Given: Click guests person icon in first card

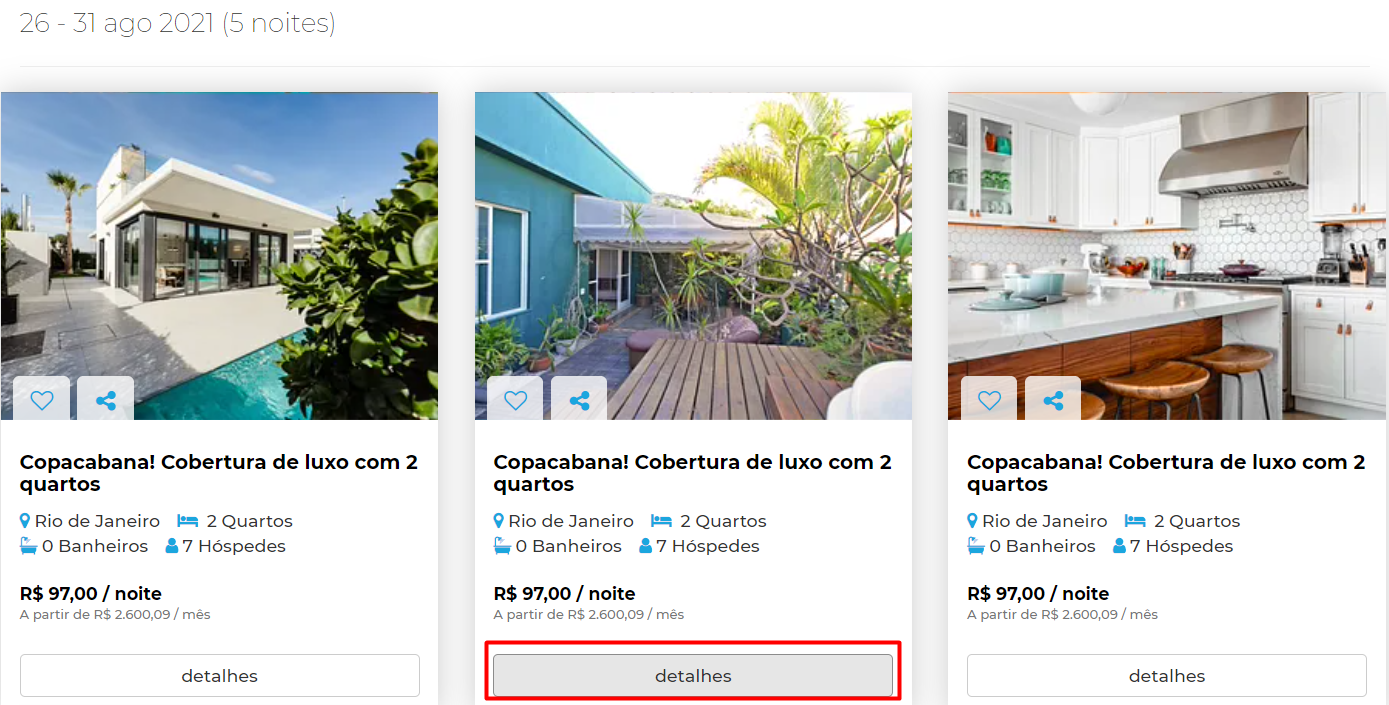Looking at the screenshot, I should pos(171,546).
